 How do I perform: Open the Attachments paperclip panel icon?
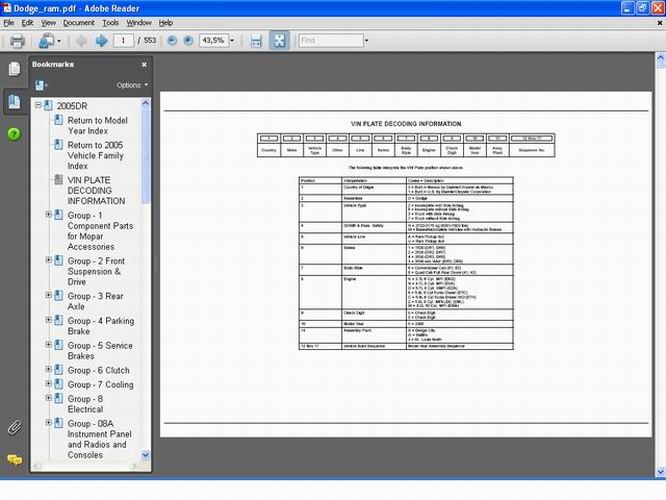[x=14, y=427]
